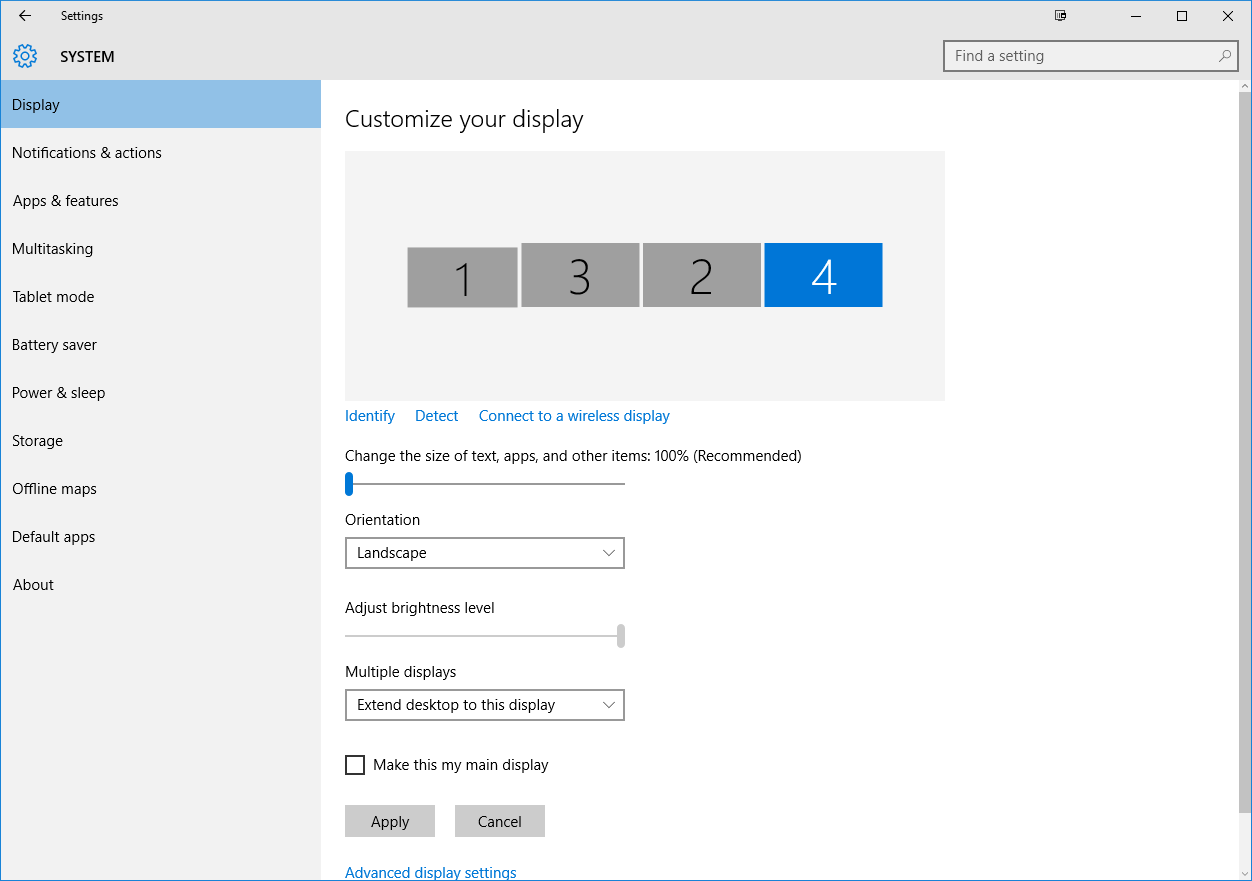Screen dimensions: 1252x881
Task: Click the Identify link
Action: tap(370, 416)
